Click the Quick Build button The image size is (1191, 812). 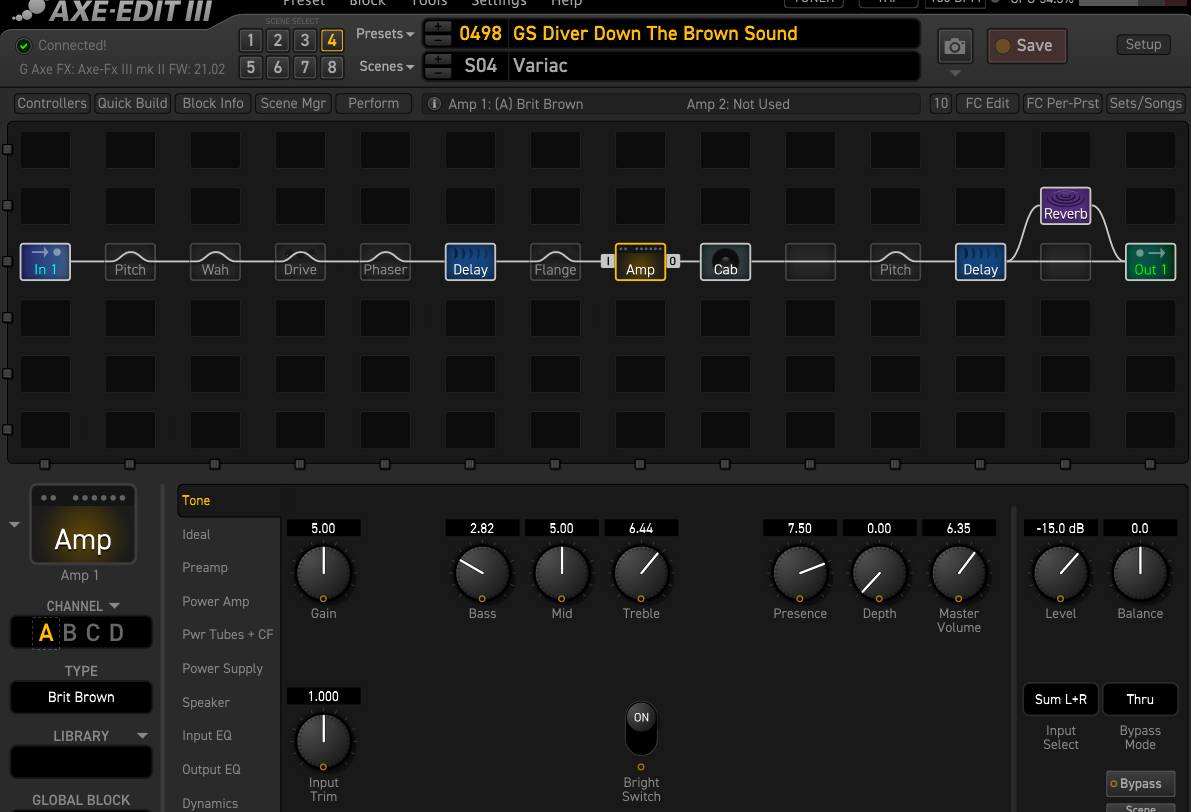pos(132,103)
